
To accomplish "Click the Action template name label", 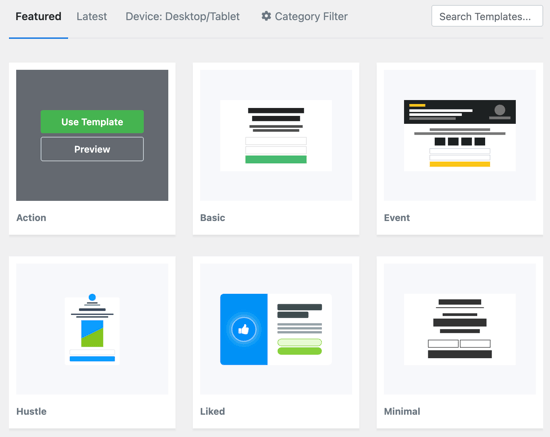I will click(31, 218).
